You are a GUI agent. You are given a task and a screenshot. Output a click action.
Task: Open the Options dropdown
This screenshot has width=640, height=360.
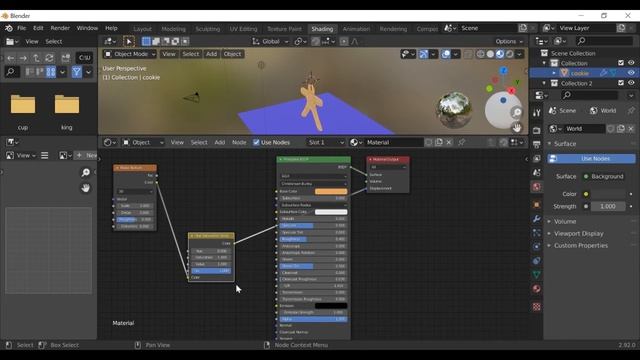[509, 41]
